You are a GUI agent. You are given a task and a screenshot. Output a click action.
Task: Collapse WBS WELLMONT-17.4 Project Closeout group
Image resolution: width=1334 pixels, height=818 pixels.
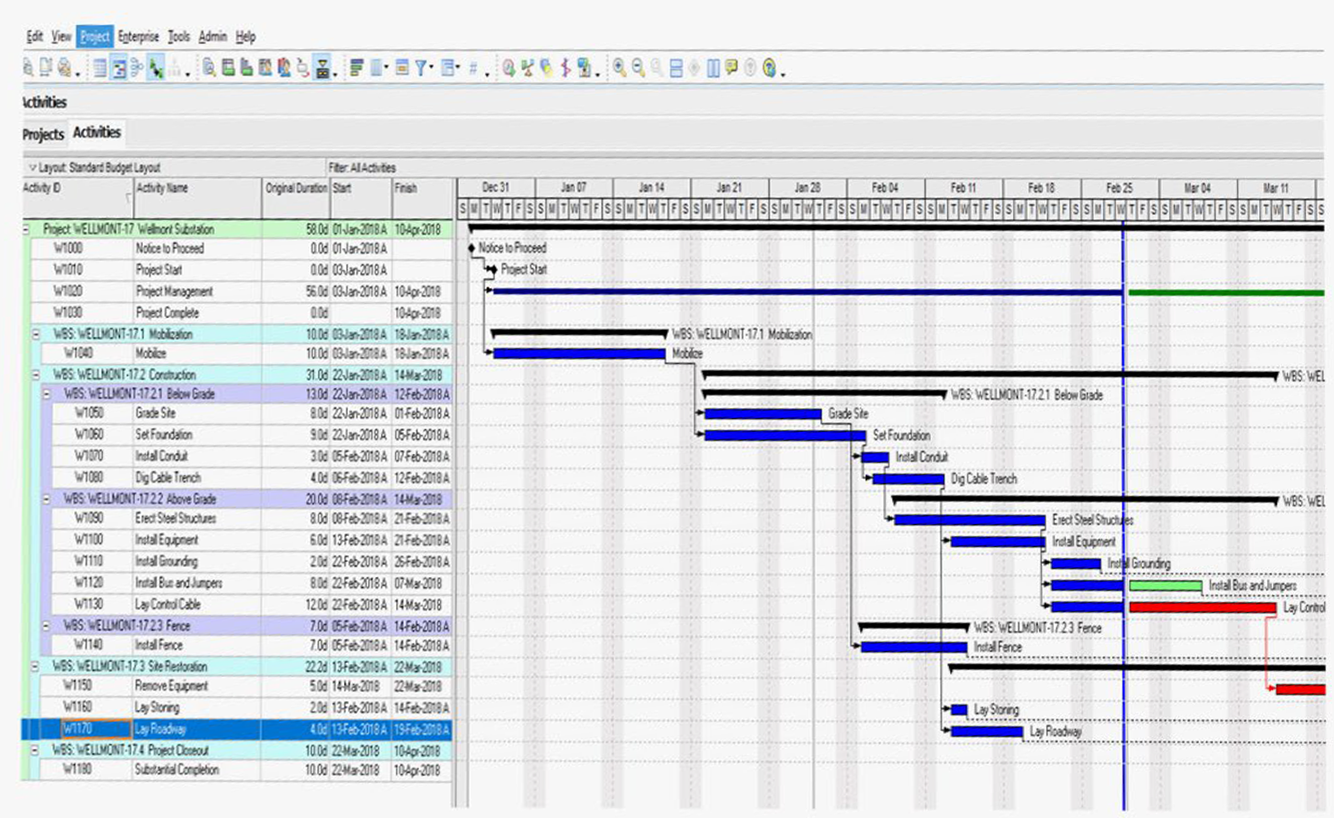coord(37,749)
